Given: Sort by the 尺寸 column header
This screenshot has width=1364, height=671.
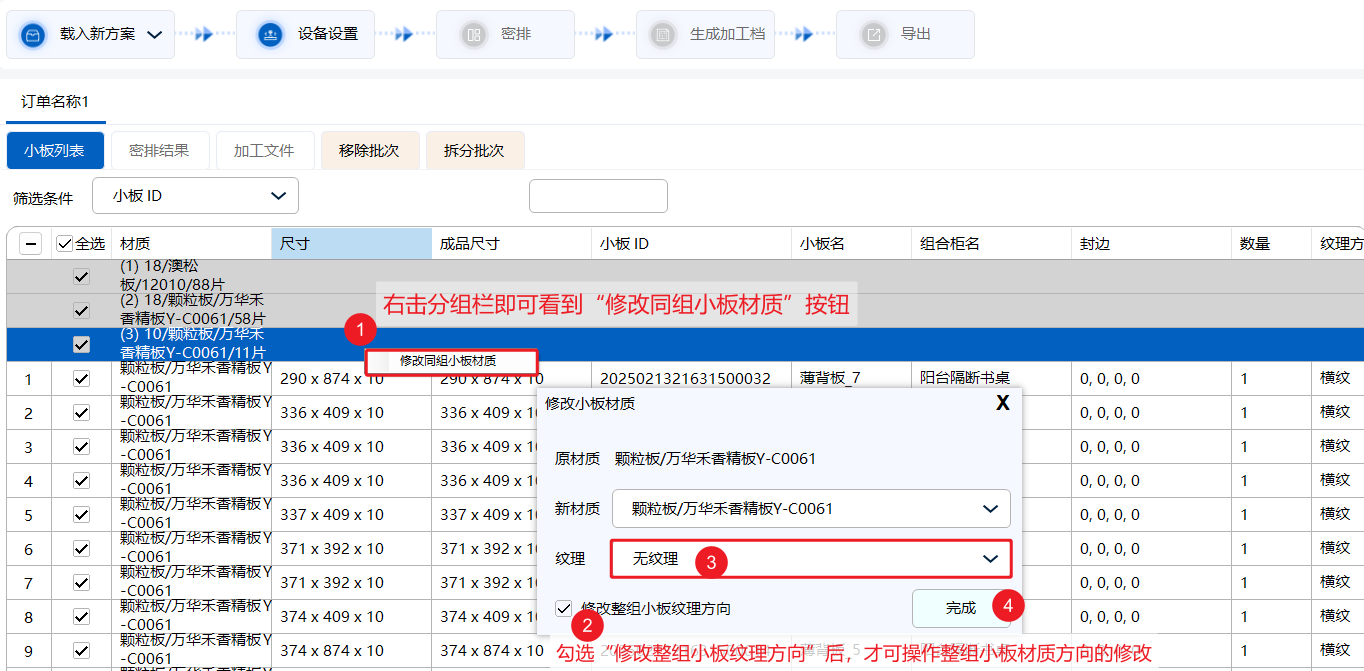Looking at the screenshot, I should coord(350,244).
